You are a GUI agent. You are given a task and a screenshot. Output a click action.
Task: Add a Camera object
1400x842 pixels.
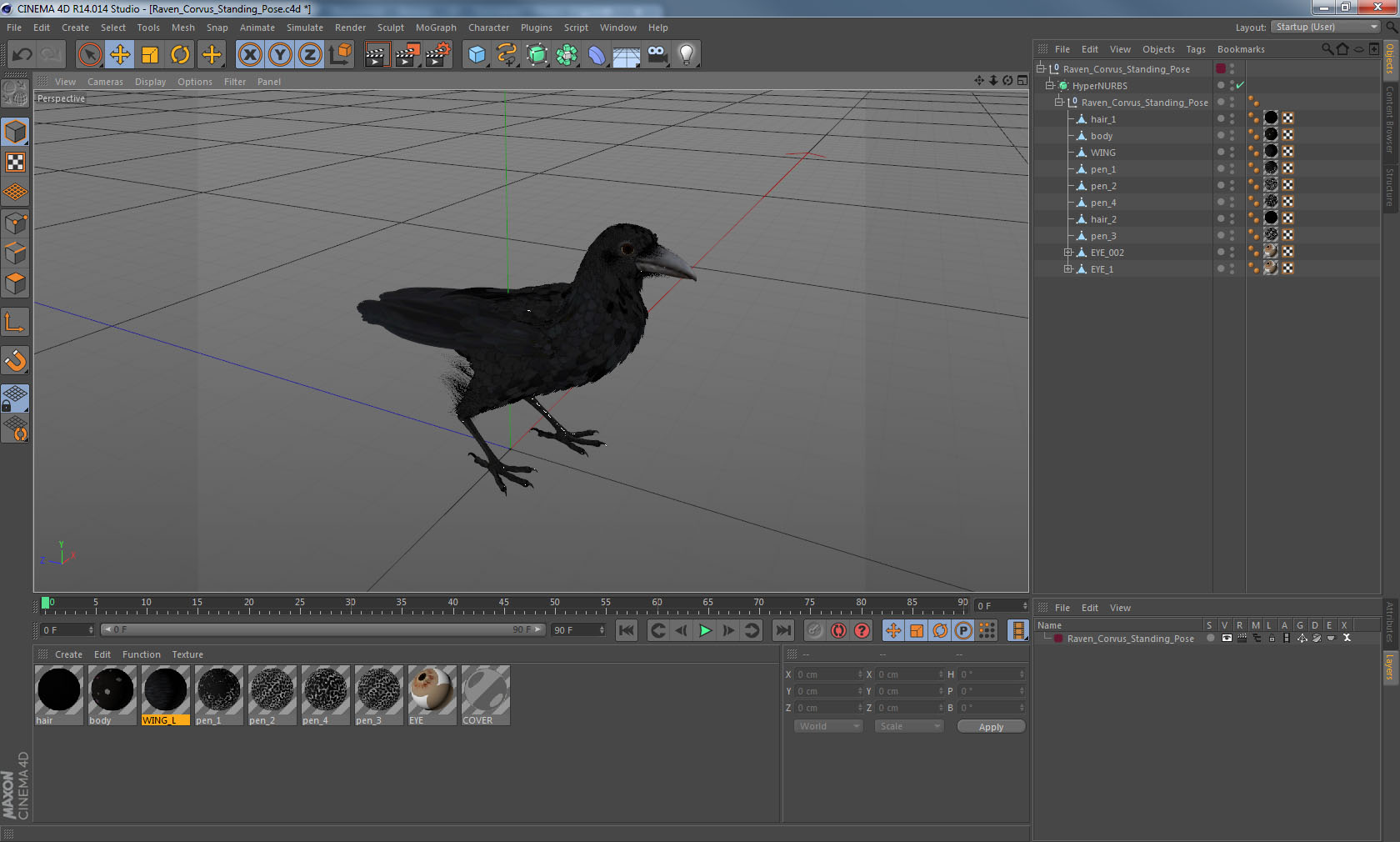pos(657,55)
